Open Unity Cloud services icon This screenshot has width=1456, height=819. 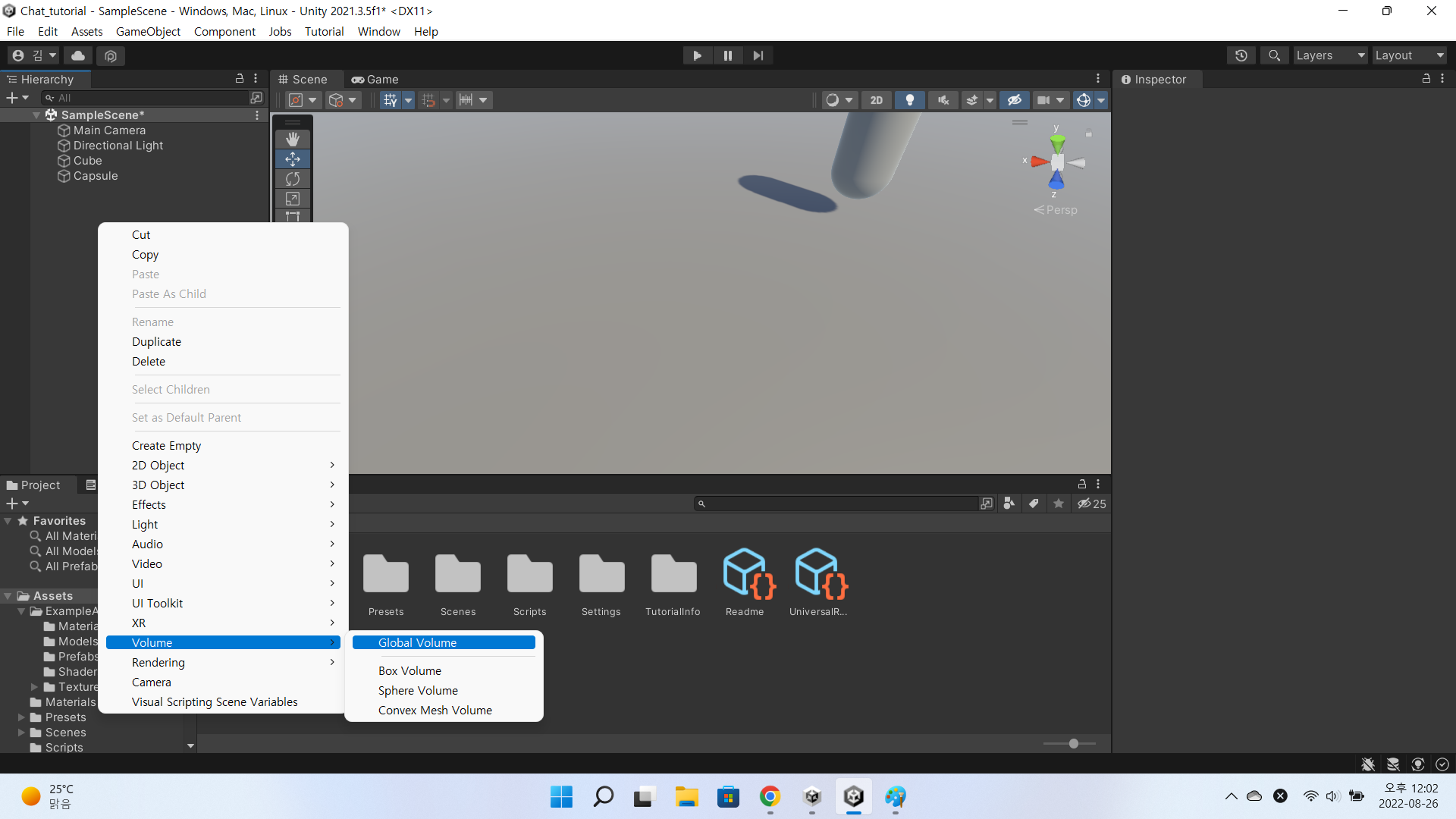pos(78,55)
